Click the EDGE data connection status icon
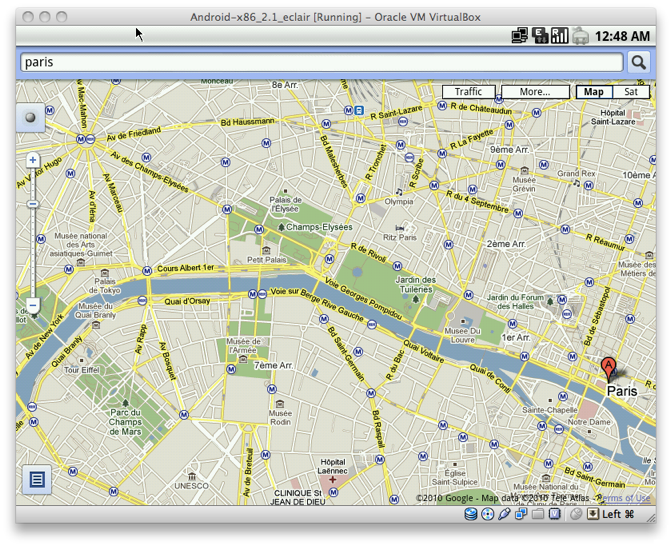The width and height of the screenshot is (671, 546). pos(540,36)
